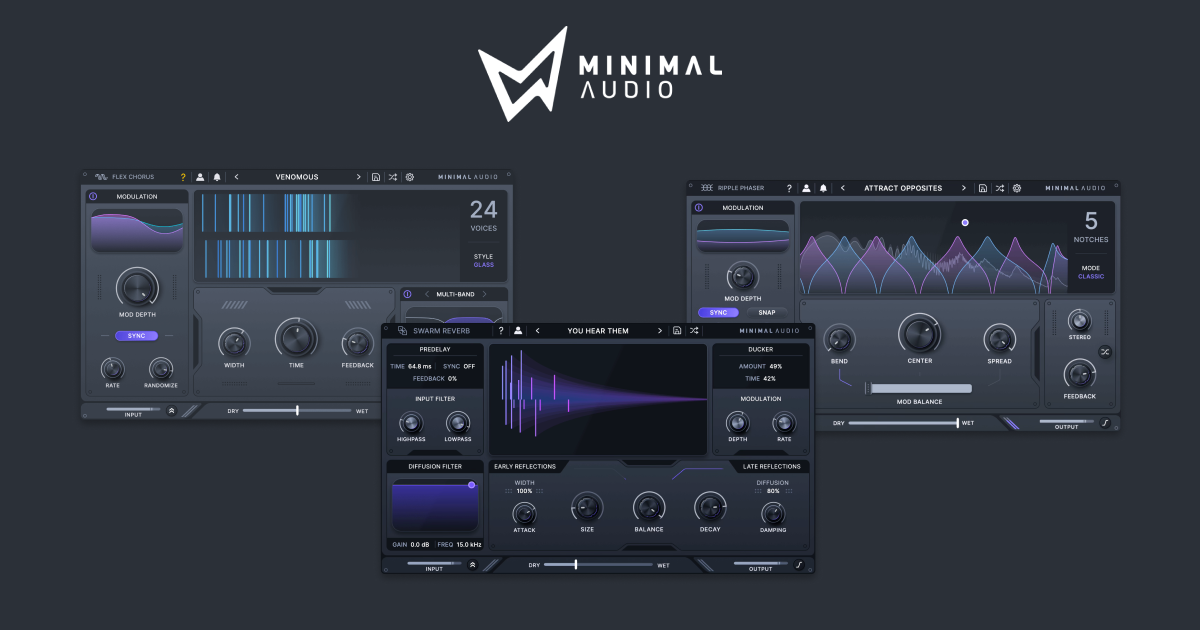Switch to the Early Reflections tab
Image resolution: width=1200 pixels, height=630 pixels.
point(527,466)
